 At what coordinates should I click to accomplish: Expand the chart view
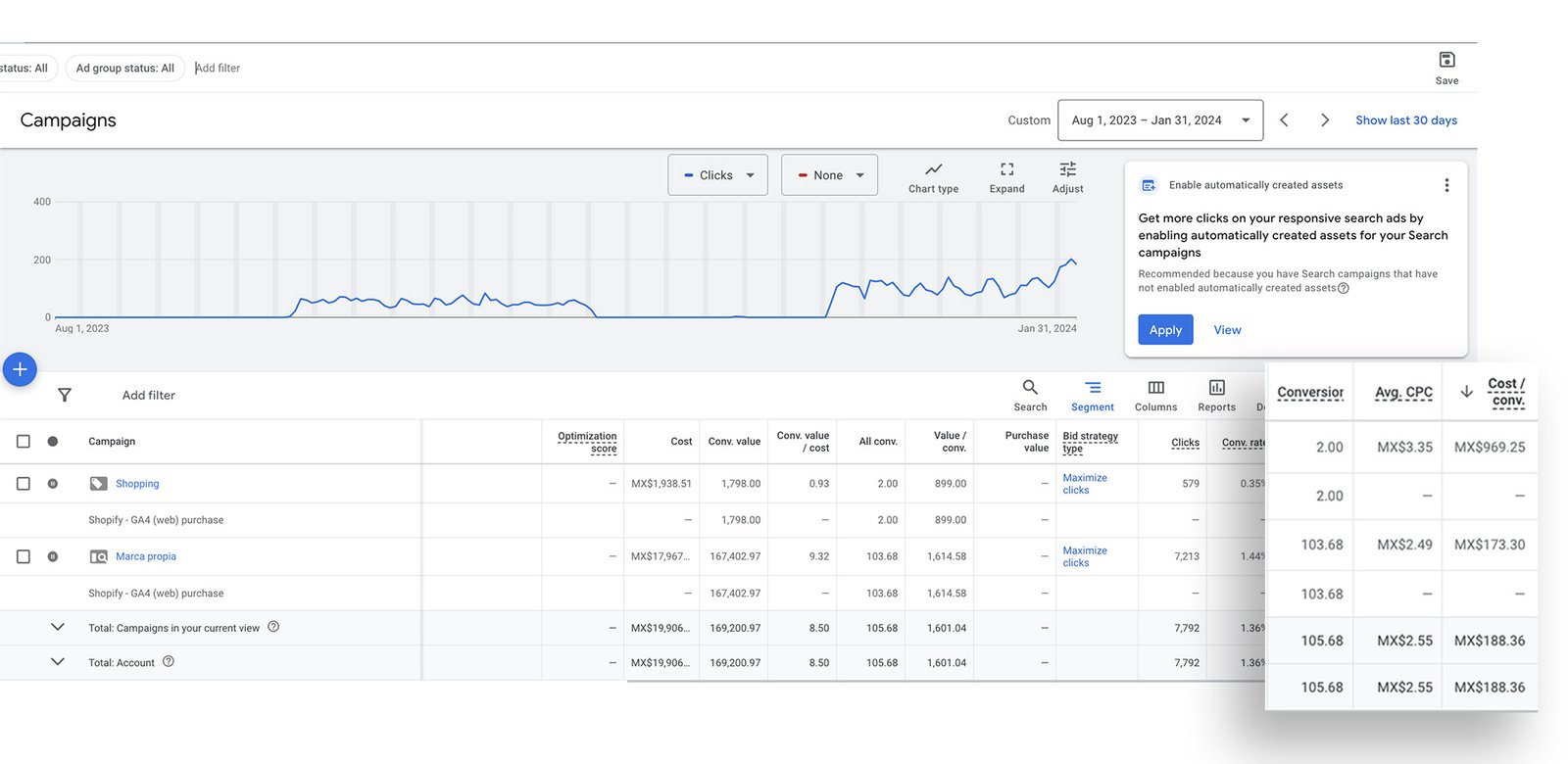pos(1006,177)
